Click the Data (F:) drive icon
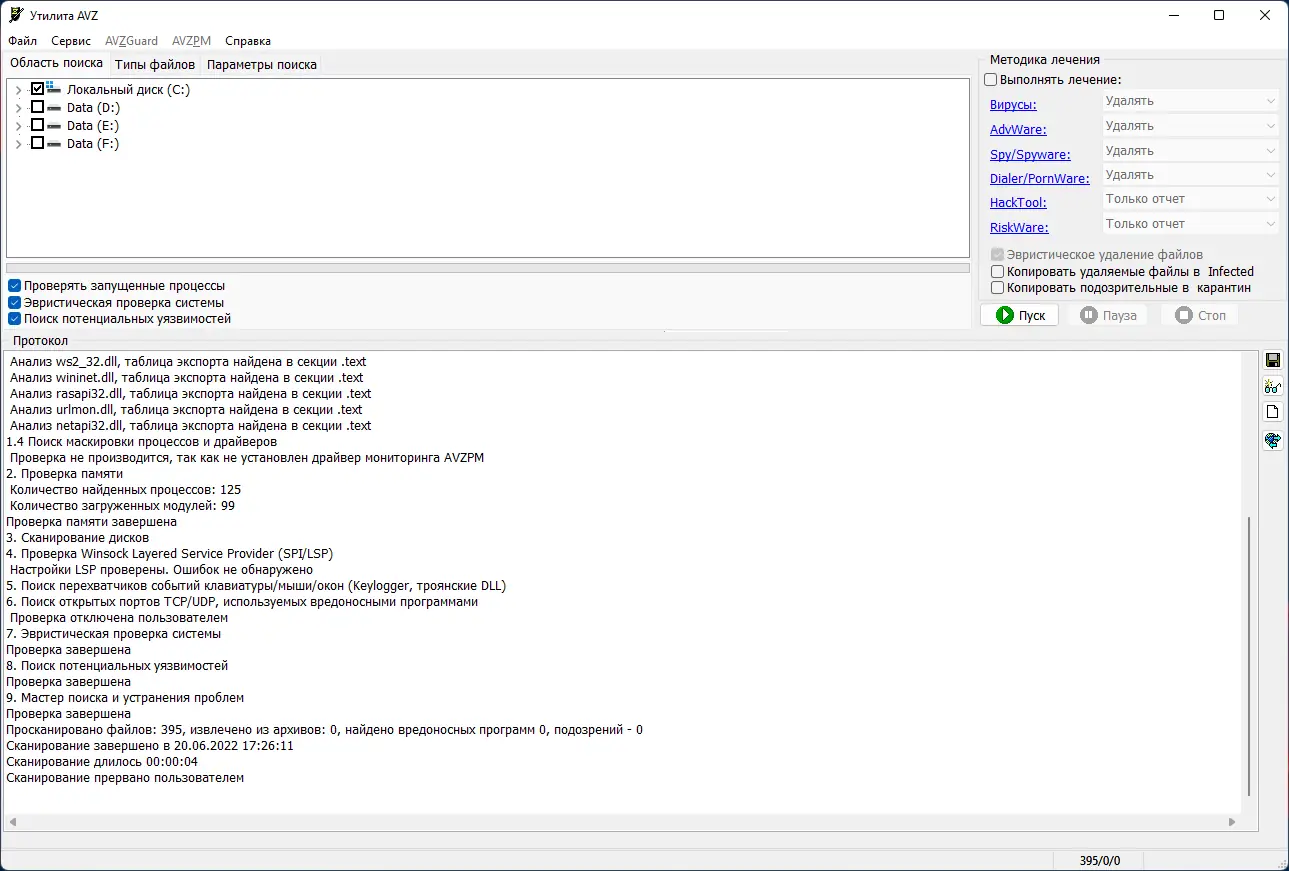This screenshot has height=871, width=1289. point(53,143)
